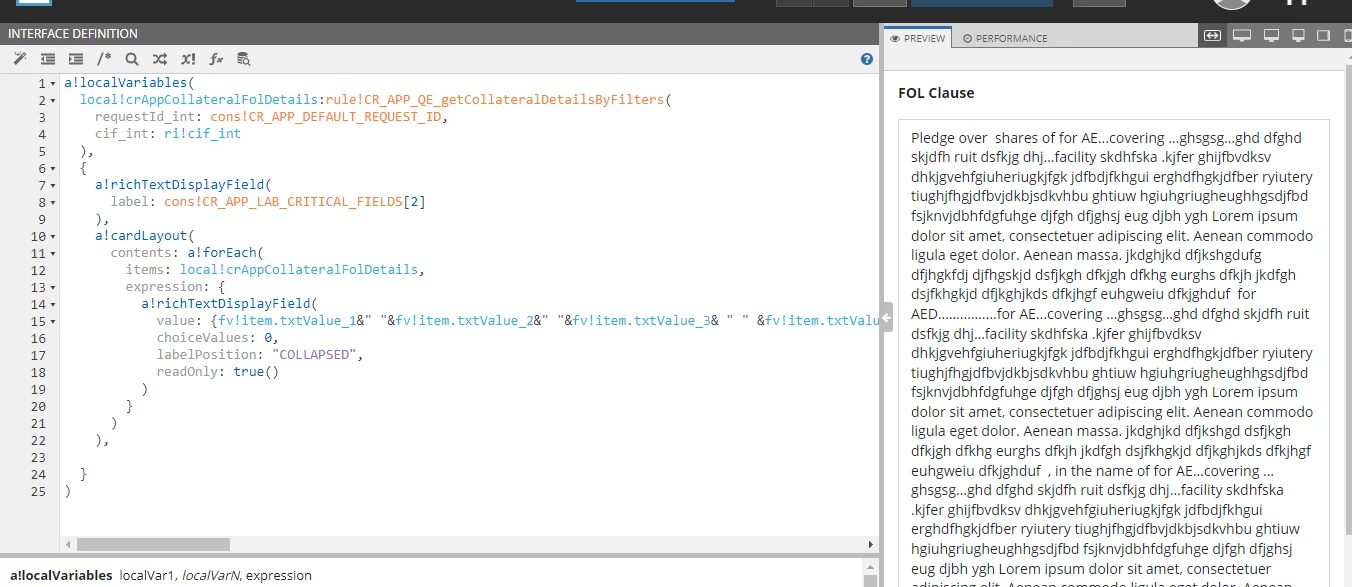Click the magic wand format expression icon
Image resolution: width=1352 pixels, height=587 pixels.
(19, 59)
